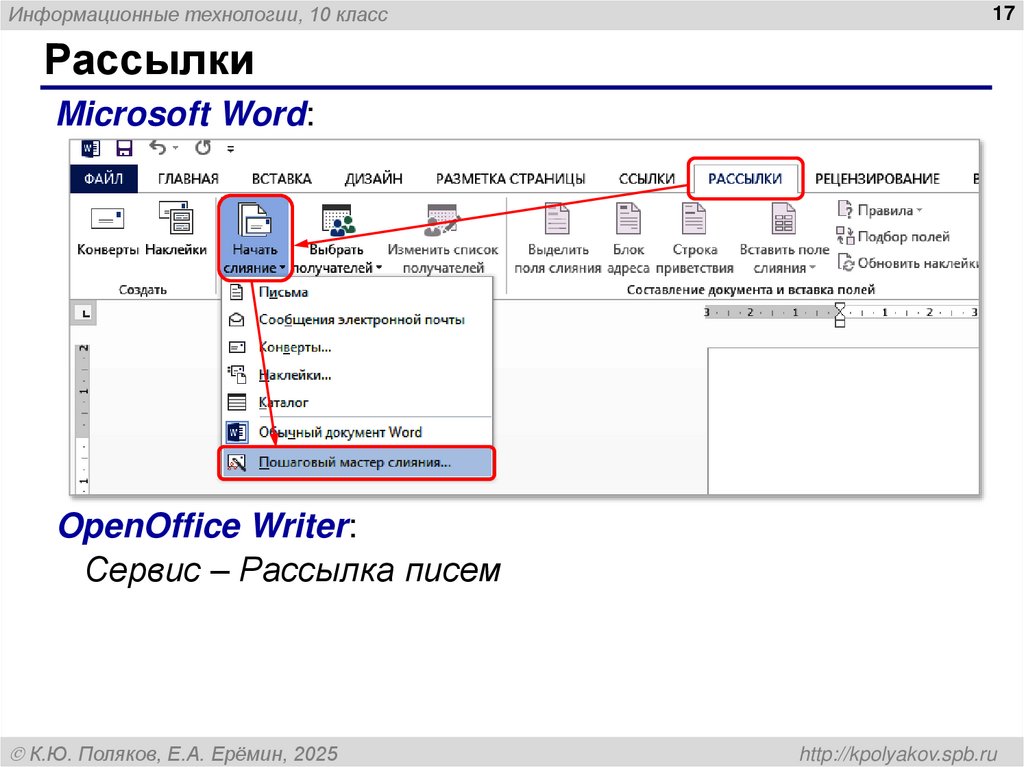1024x767 pixels.
Task: Click the Выделить поля слияния icon
Action: coord(557,218)
